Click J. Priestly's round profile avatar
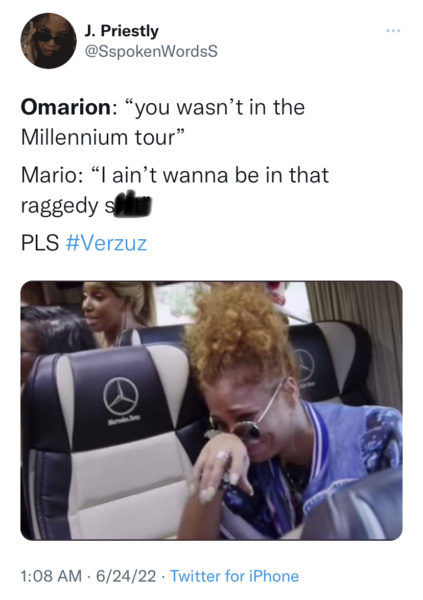The height and width of the screenshot is (600, 423). 48,41
